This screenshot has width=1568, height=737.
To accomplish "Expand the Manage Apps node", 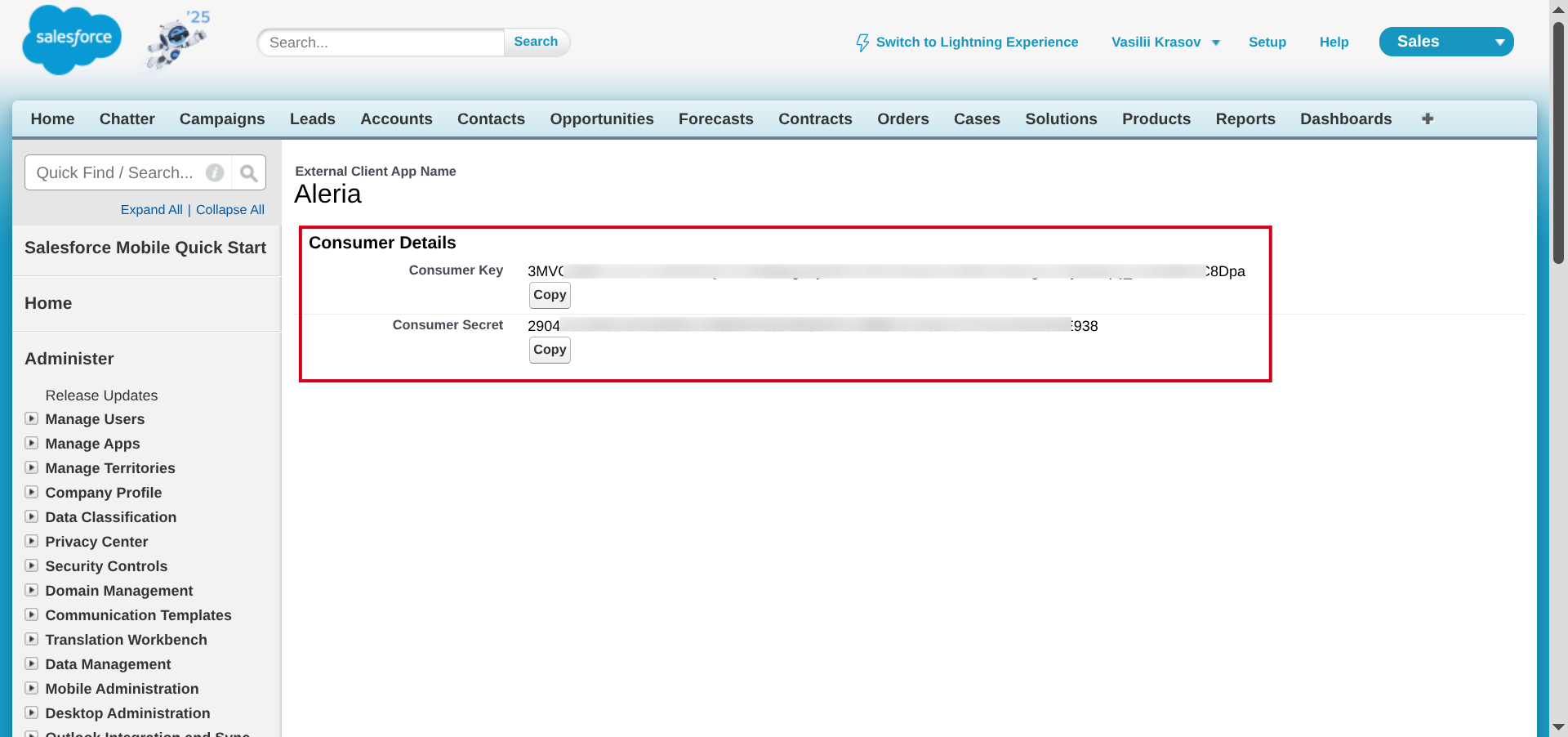I will (32, 443).
